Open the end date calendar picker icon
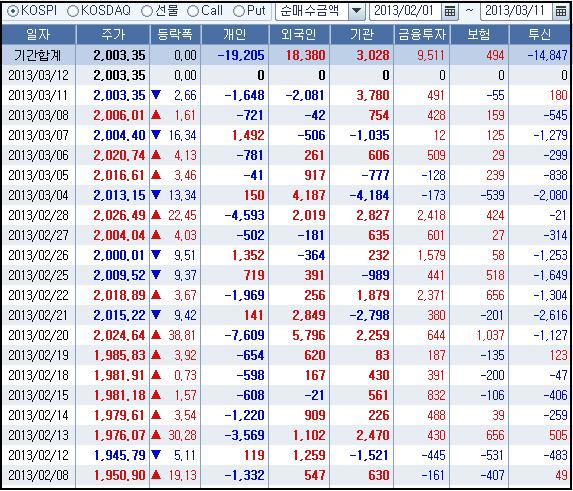573x491 pixels. (x=561, y=12)
